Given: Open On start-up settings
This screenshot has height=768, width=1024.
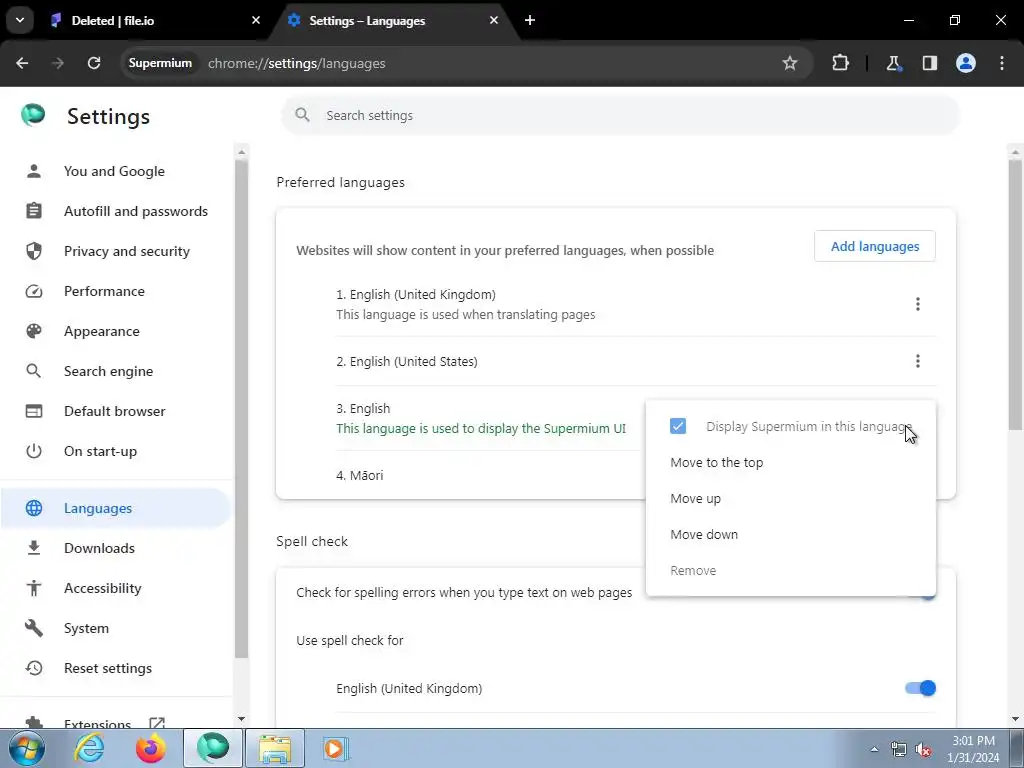Looking at the screenshot, I should tap(114, 451).
